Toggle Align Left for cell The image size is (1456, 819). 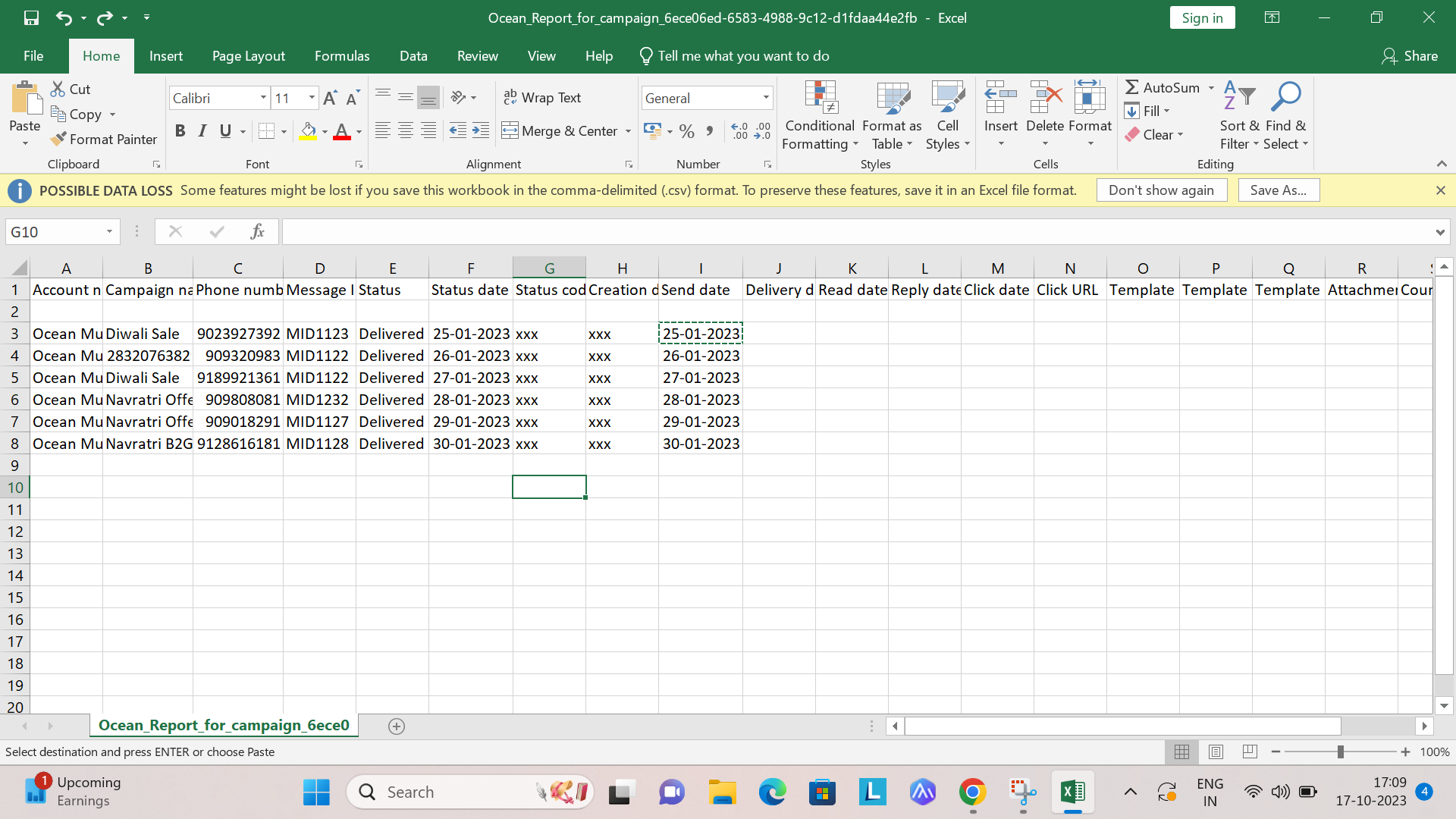click(x=382, y=130)
